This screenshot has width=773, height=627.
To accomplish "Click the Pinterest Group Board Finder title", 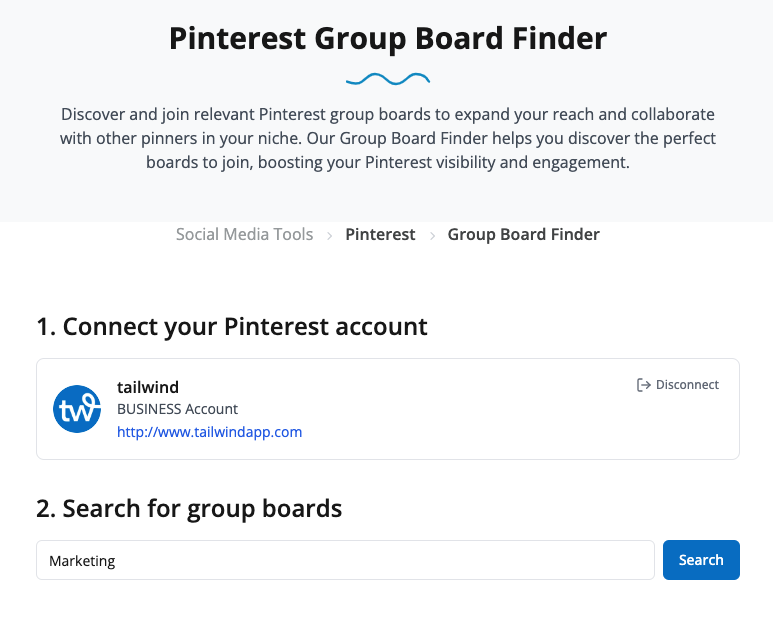I will [x=387, y=39].
